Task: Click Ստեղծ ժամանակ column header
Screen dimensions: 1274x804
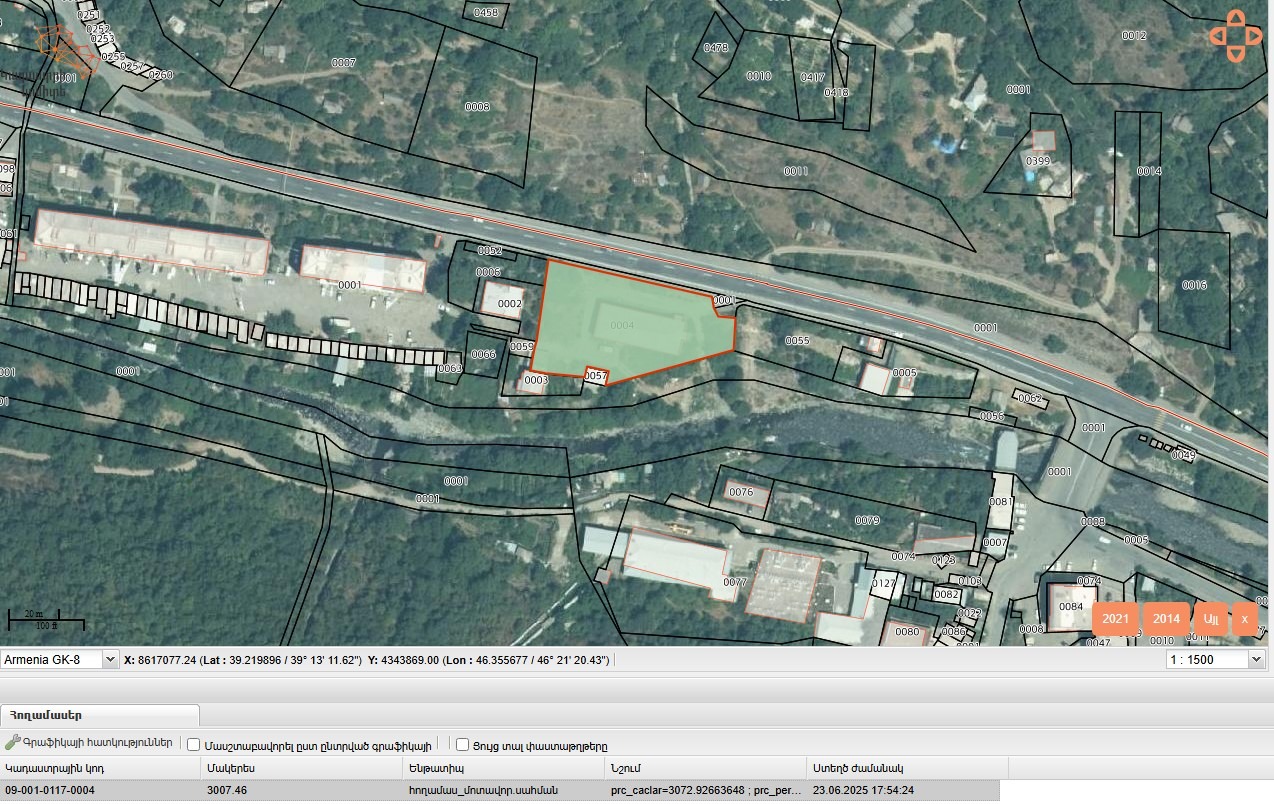Action: [x=905, y=768]
